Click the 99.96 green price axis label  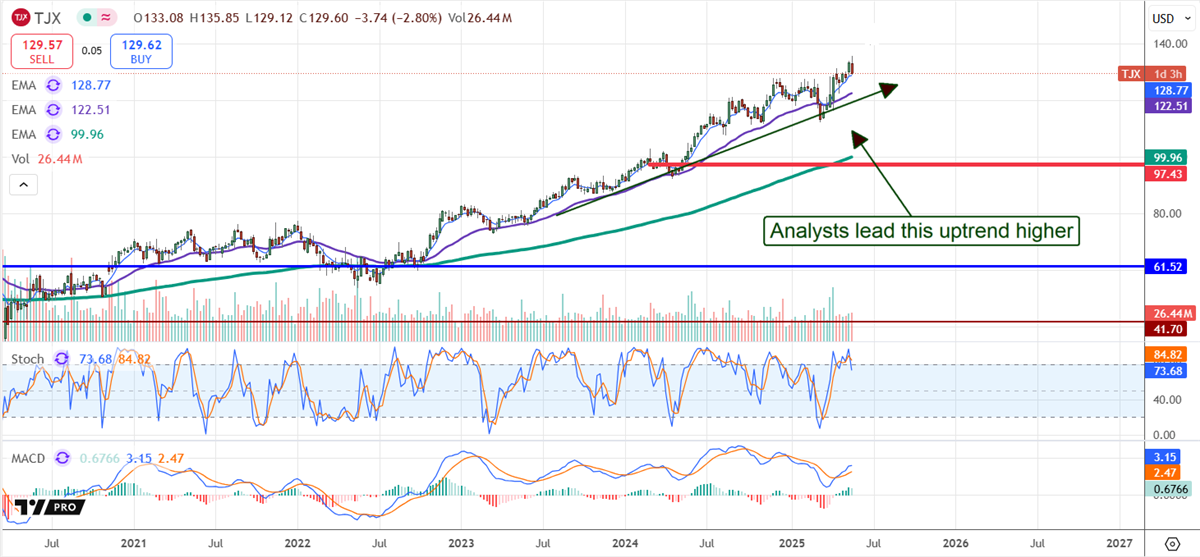click(x=1167, y=158)
